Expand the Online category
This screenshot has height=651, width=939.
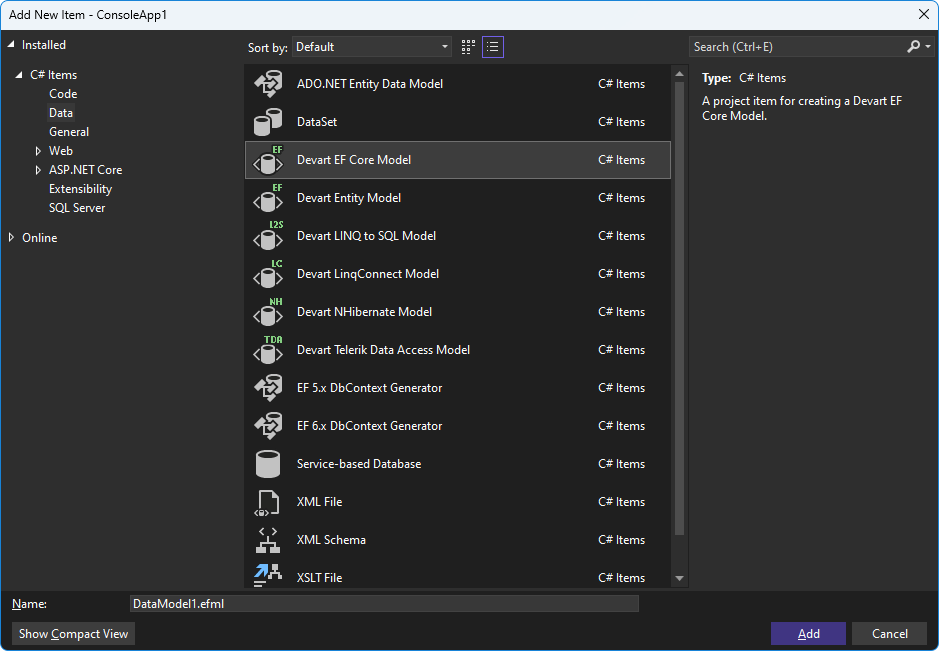point(12,238)
